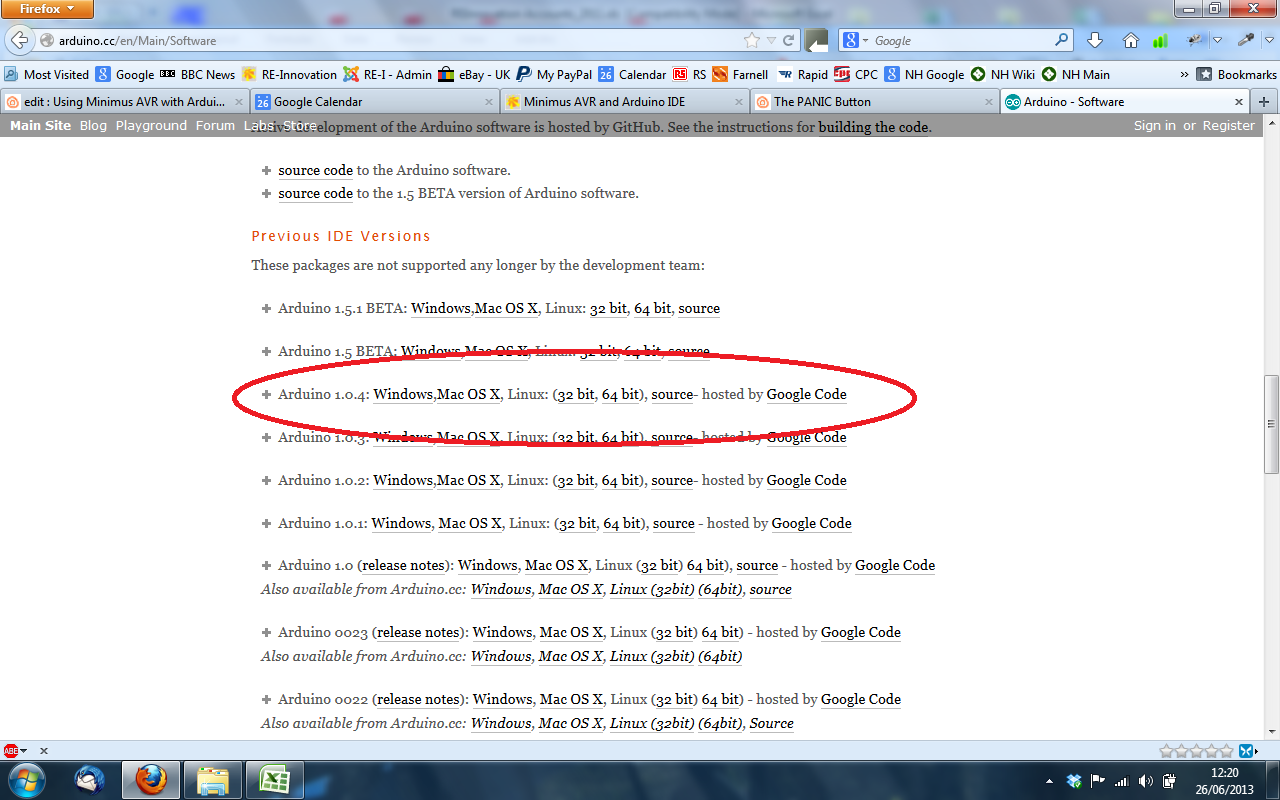Click the Dropbox tray icon
1280x800 pixels.
click(x=1074, y=781)
